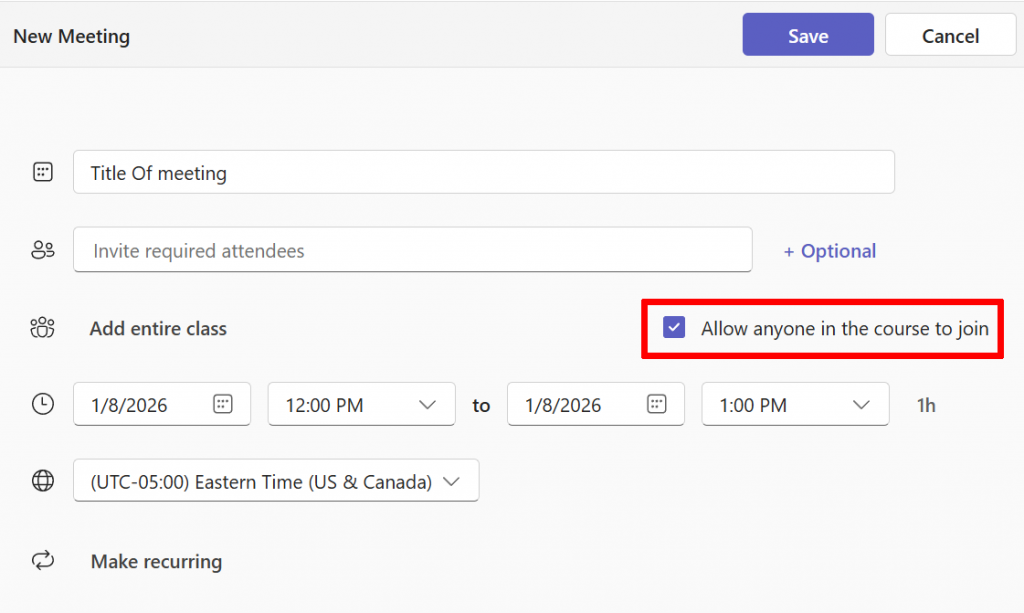Screen dimensions: 1024x613
Task: Select Add entire class
Action: tap(158, 328)
